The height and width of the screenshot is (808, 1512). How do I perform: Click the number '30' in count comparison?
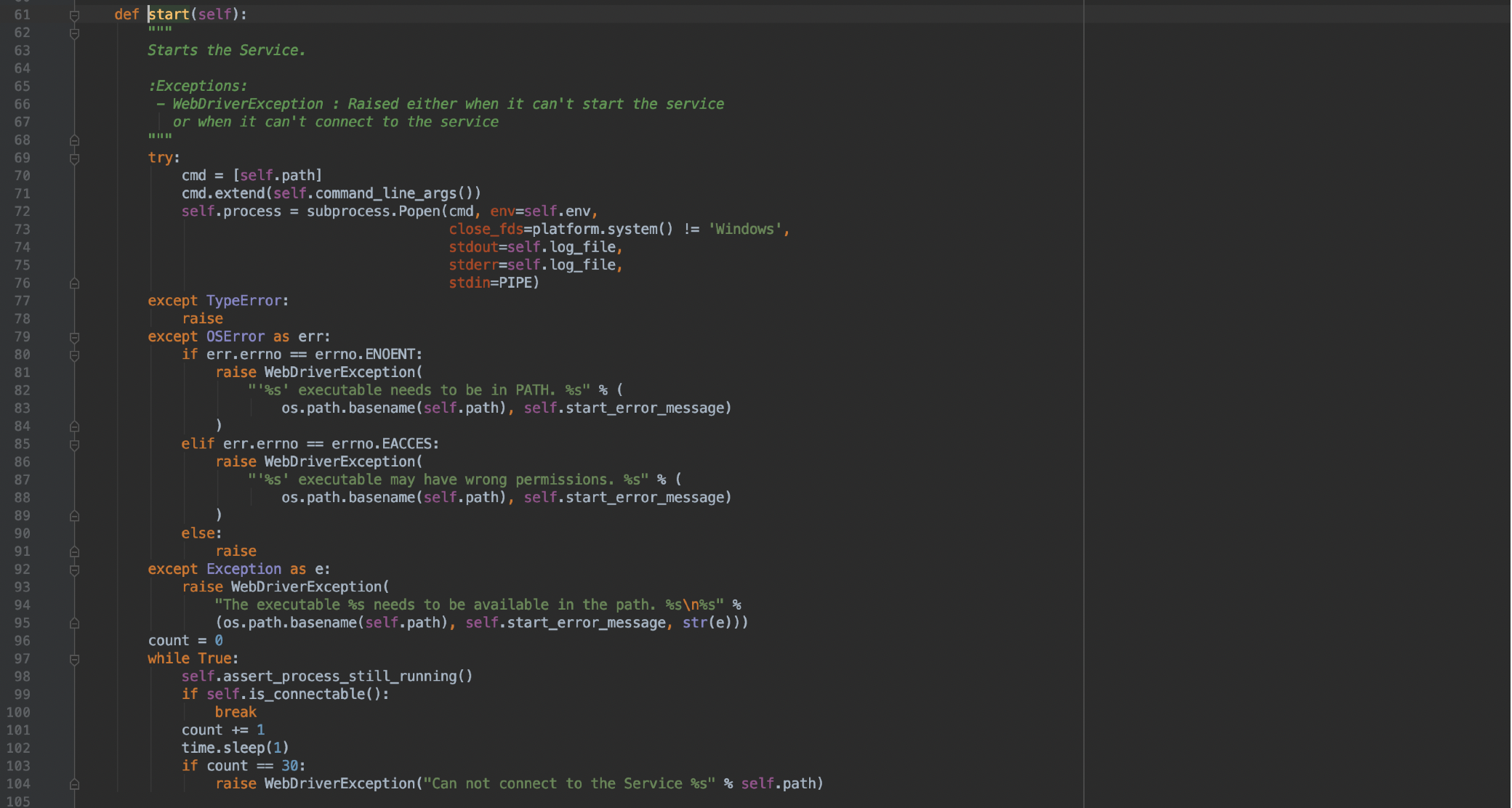(x=290, y=766)
